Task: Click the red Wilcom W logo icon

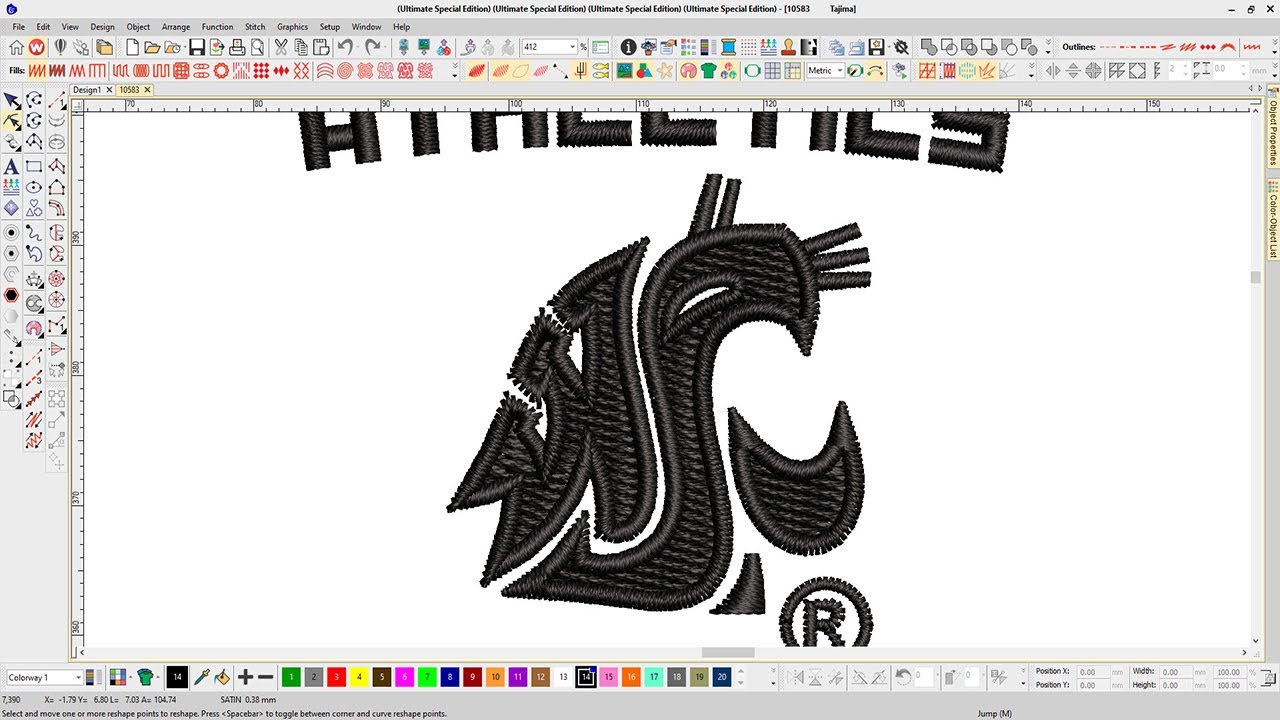Action: tap(37, 47)
